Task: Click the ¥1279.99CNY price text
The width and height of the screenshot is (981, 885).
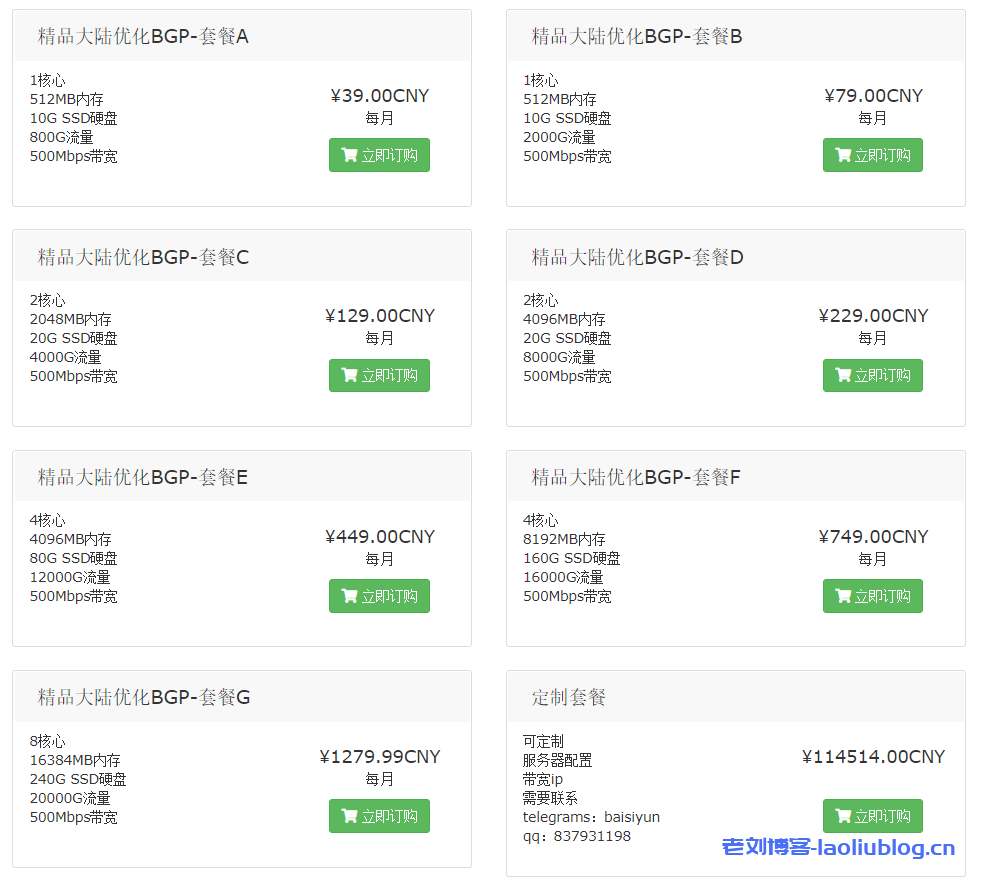Action: (x=380, y=757)
